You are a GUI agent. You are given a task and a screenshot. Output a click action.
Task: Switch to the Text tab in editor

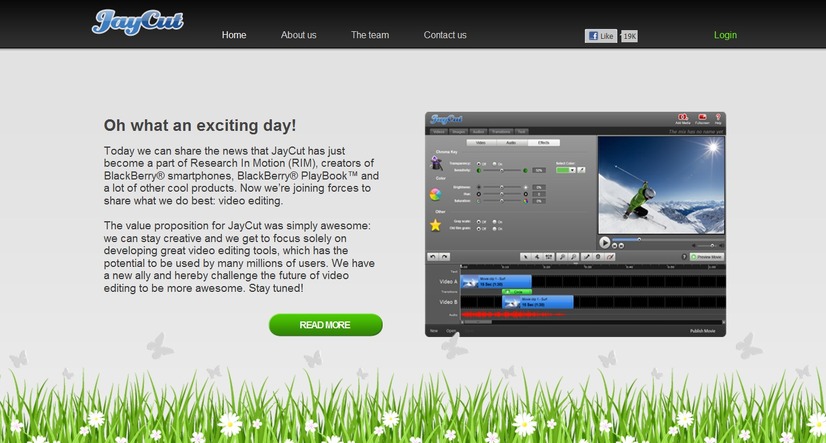point(522,131)
